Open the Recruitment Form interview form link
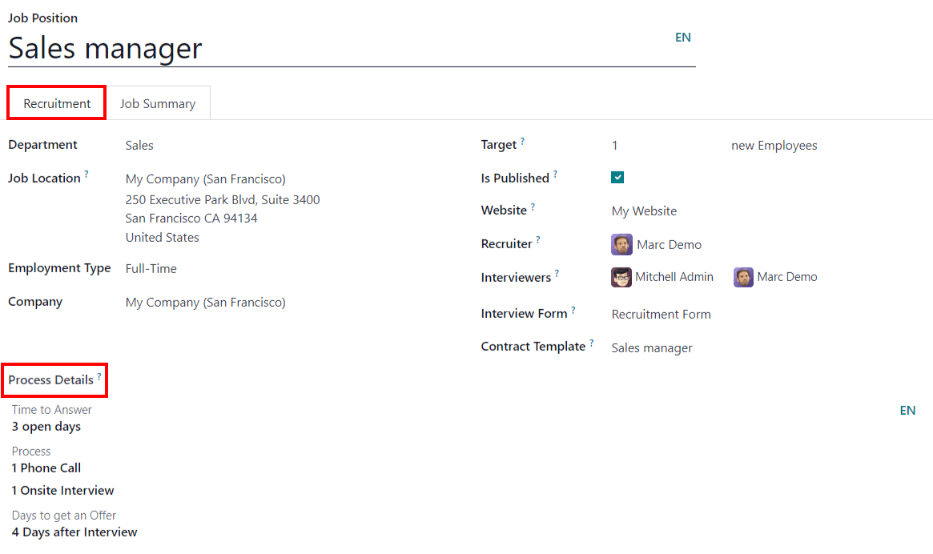 tap(661, 314)
